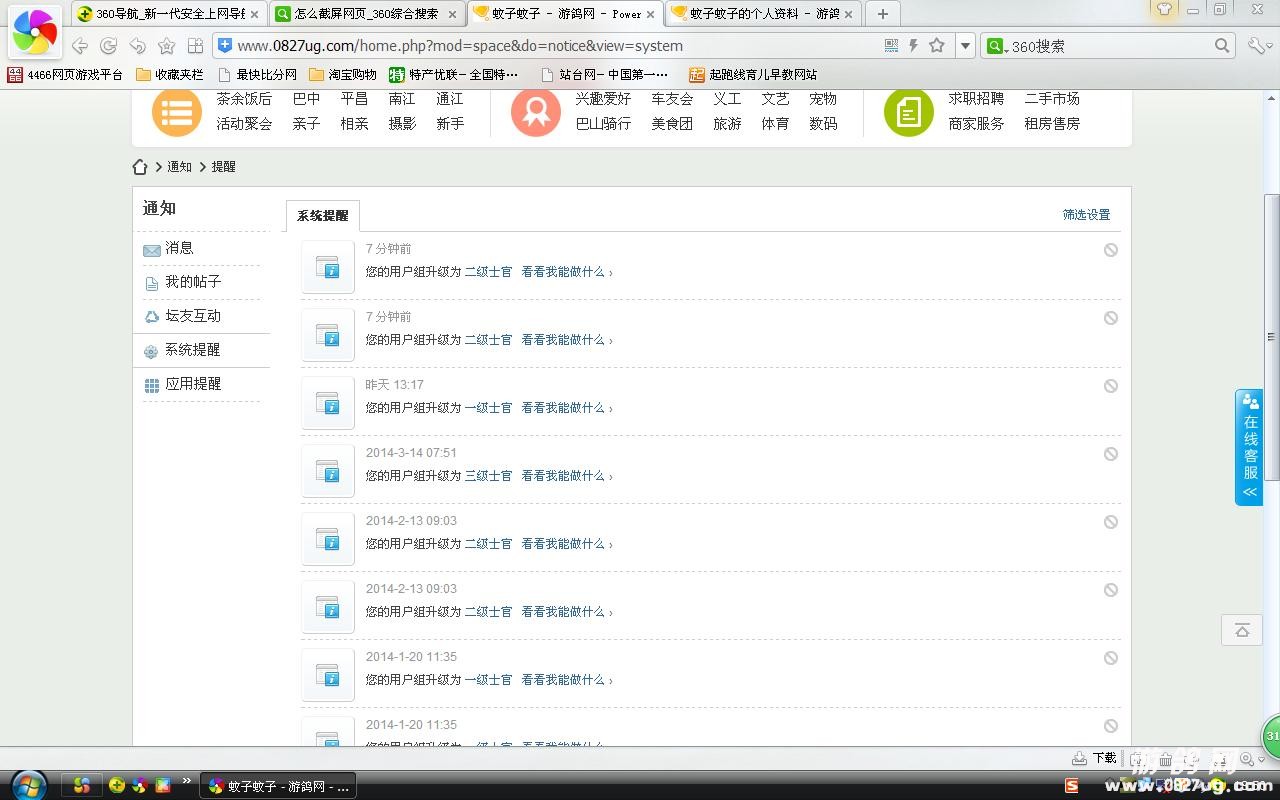Screen dimensions: 1280x800
Task: Click the browser back arrow button
Action: click(80, 46)
